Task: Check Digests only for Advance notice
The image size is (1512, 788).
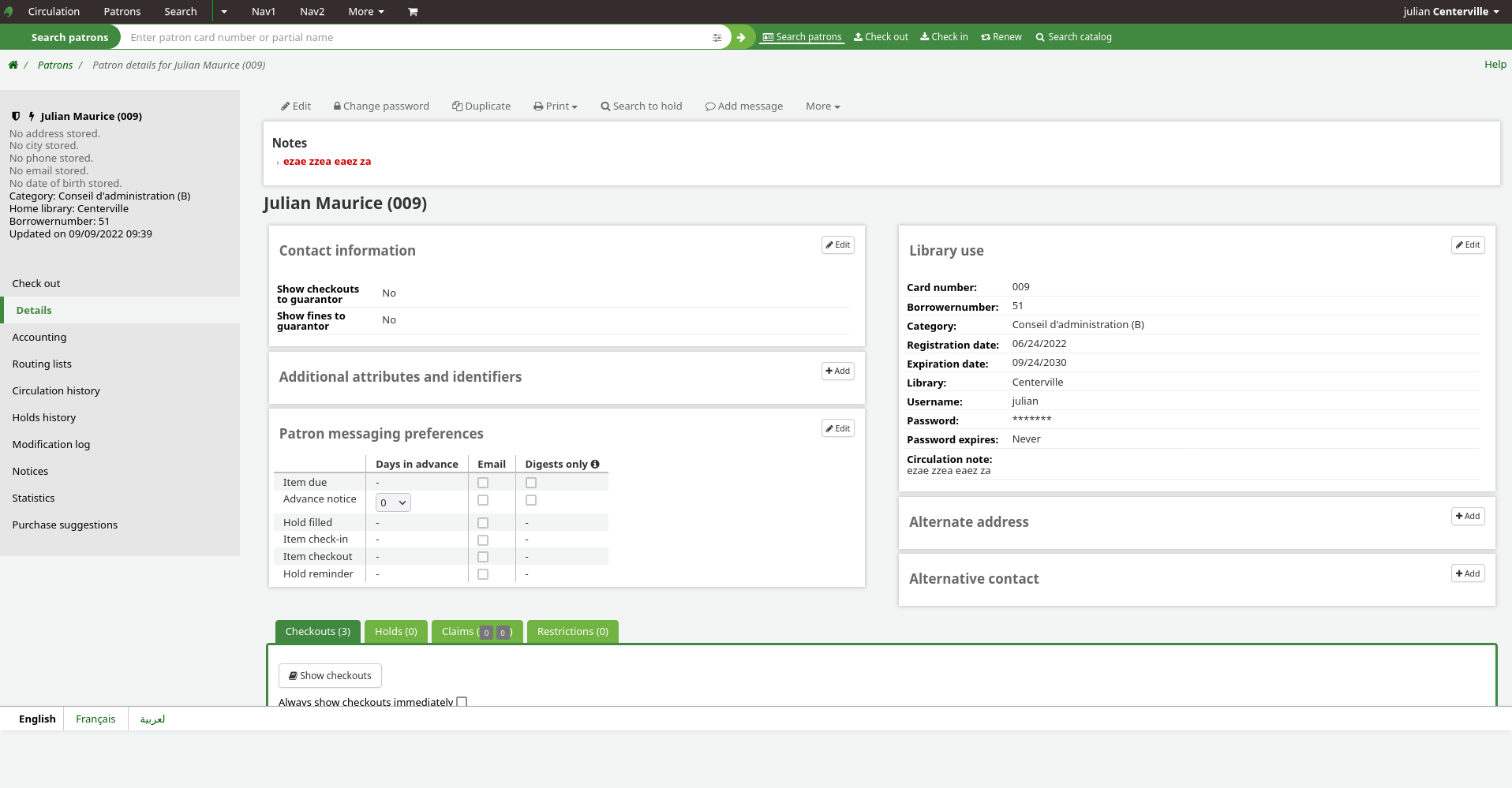Action: pos(531,500)
